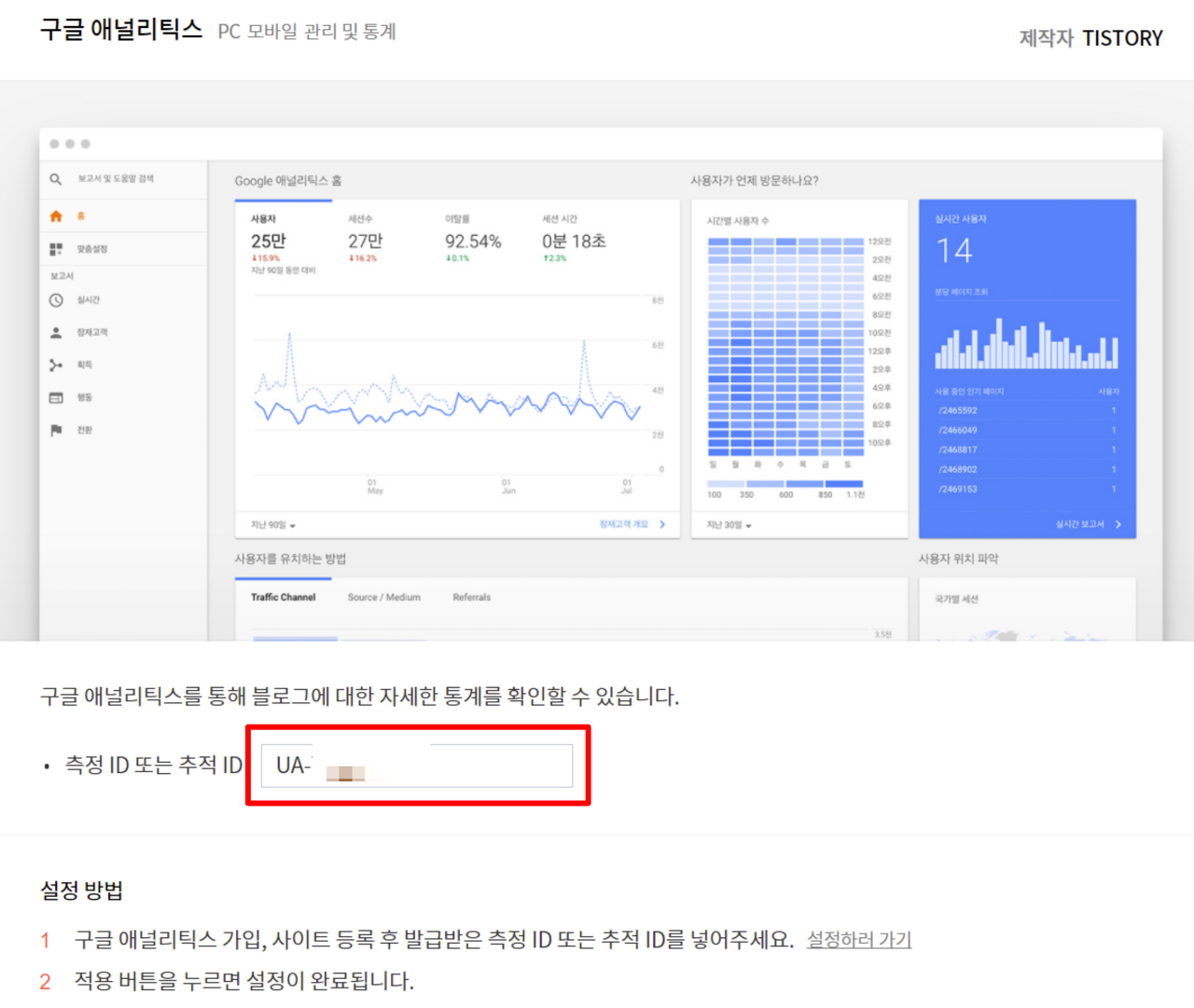Click the magnifier search icon in Analytics sidebar
Screen dimensions: 1194x1008
[56, 179]
